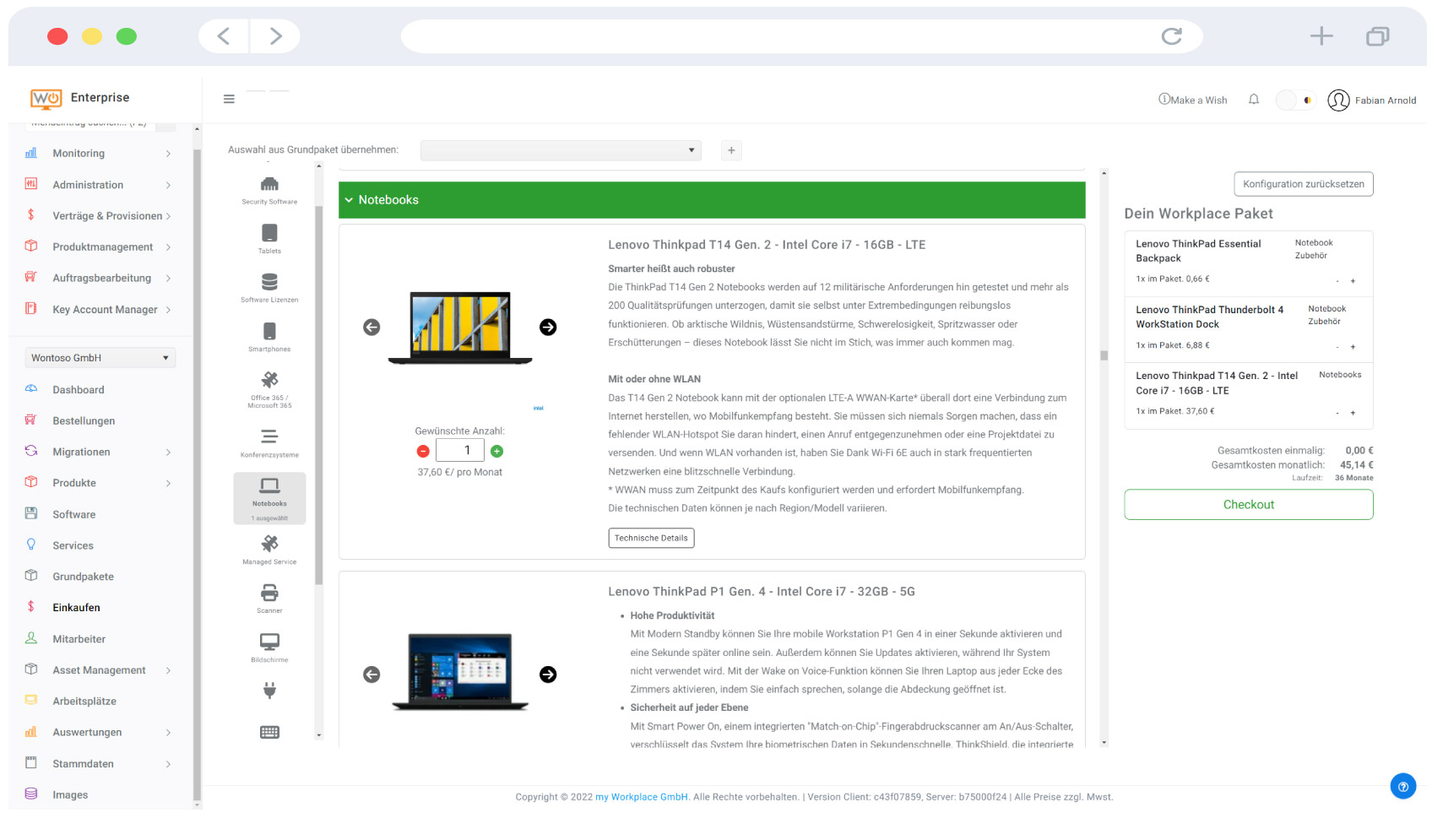Toggle dark mode in the top bar
Screen dimensions: 1432x840
(x=1296, y=99)
